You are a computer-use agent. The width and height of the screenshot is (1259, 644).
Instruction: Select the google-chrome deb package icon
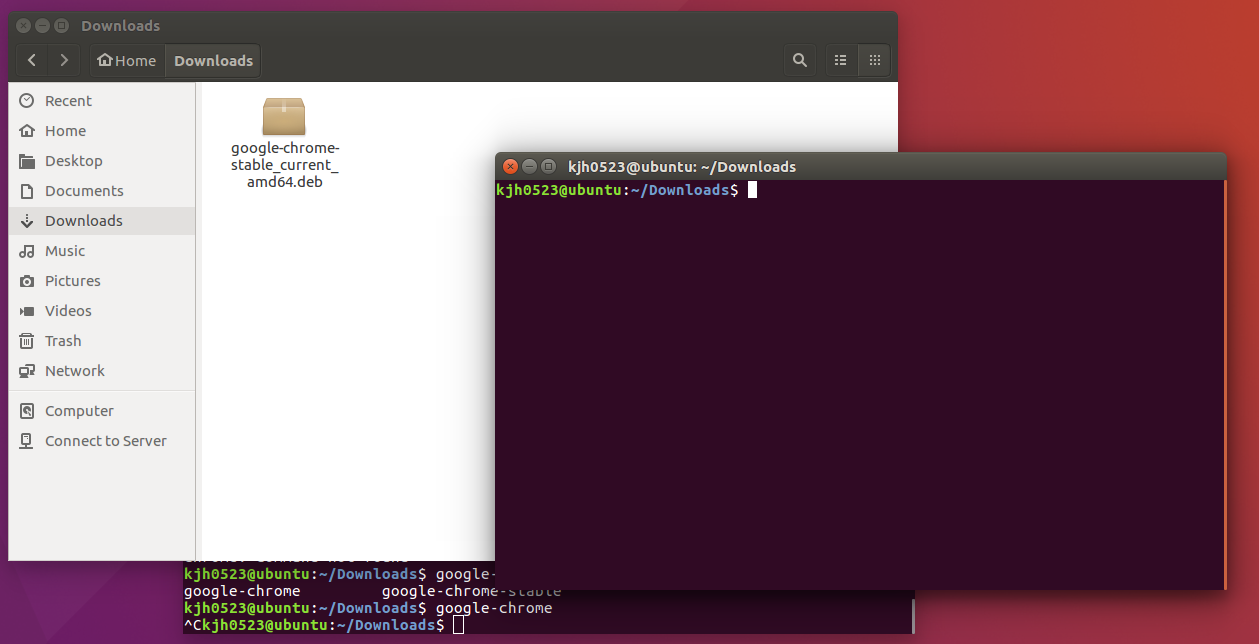pyautogui.click(x=284, y=116)
